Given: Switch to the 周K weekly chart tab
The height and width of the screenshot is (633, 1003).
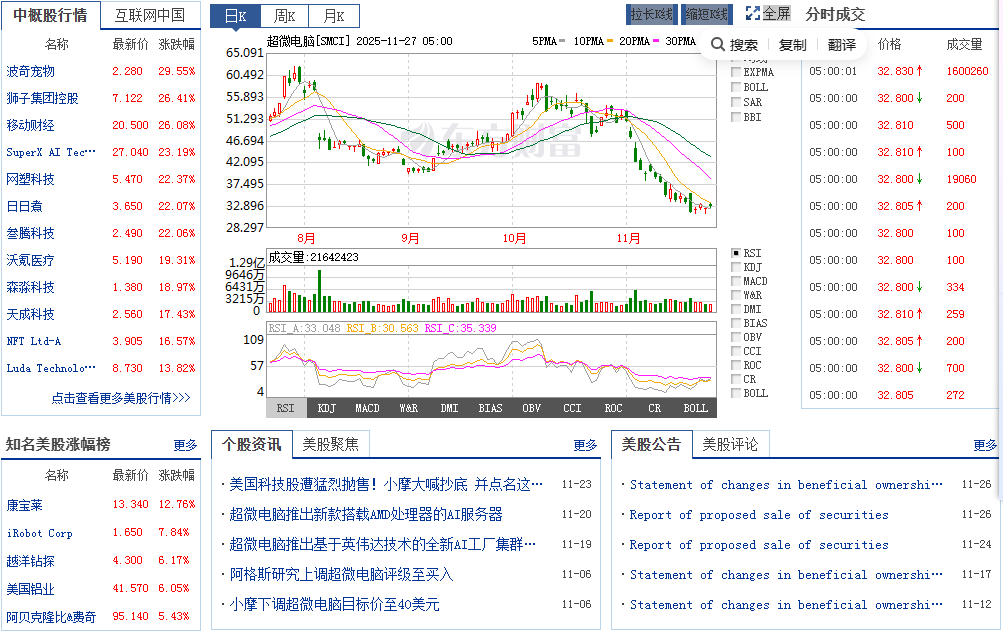Looking at the screenshot, I should tap(285, 16).
